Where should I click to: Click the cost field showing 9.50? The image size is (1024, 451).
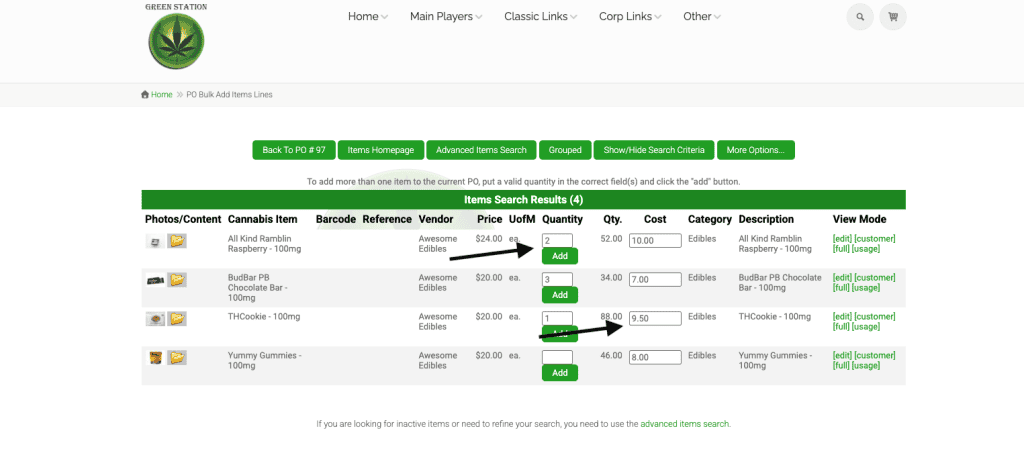click(655, 318)
